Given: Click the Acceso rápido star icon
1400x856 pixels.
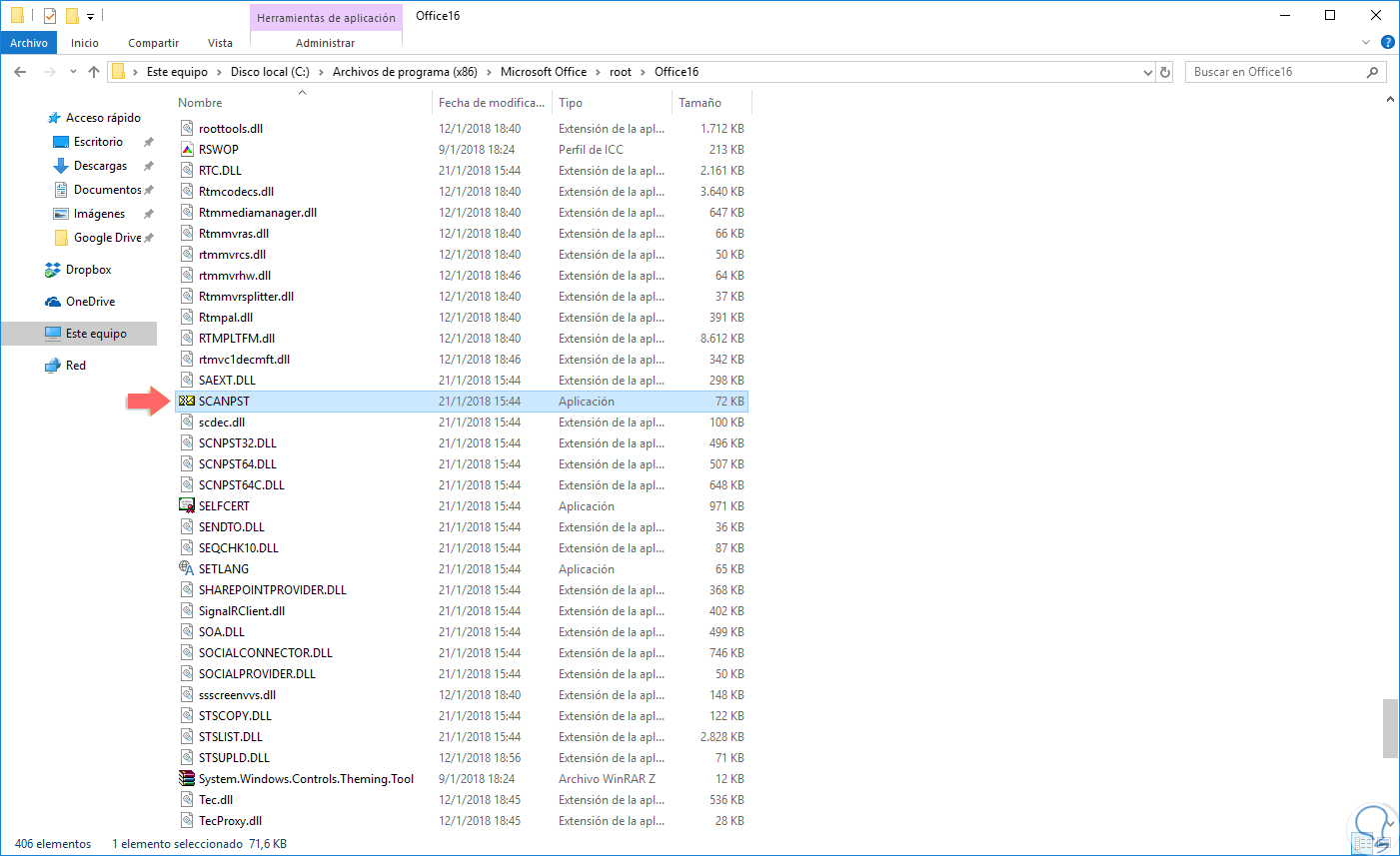Looking at the screenshot, I should click(54, 118).
